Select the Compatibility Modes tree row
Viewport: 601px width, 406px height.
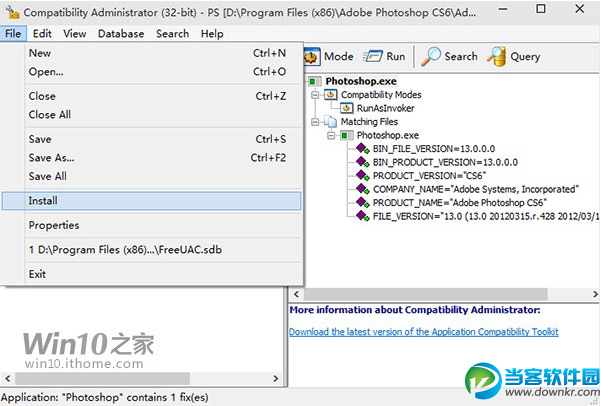click(x=381, y=95)
